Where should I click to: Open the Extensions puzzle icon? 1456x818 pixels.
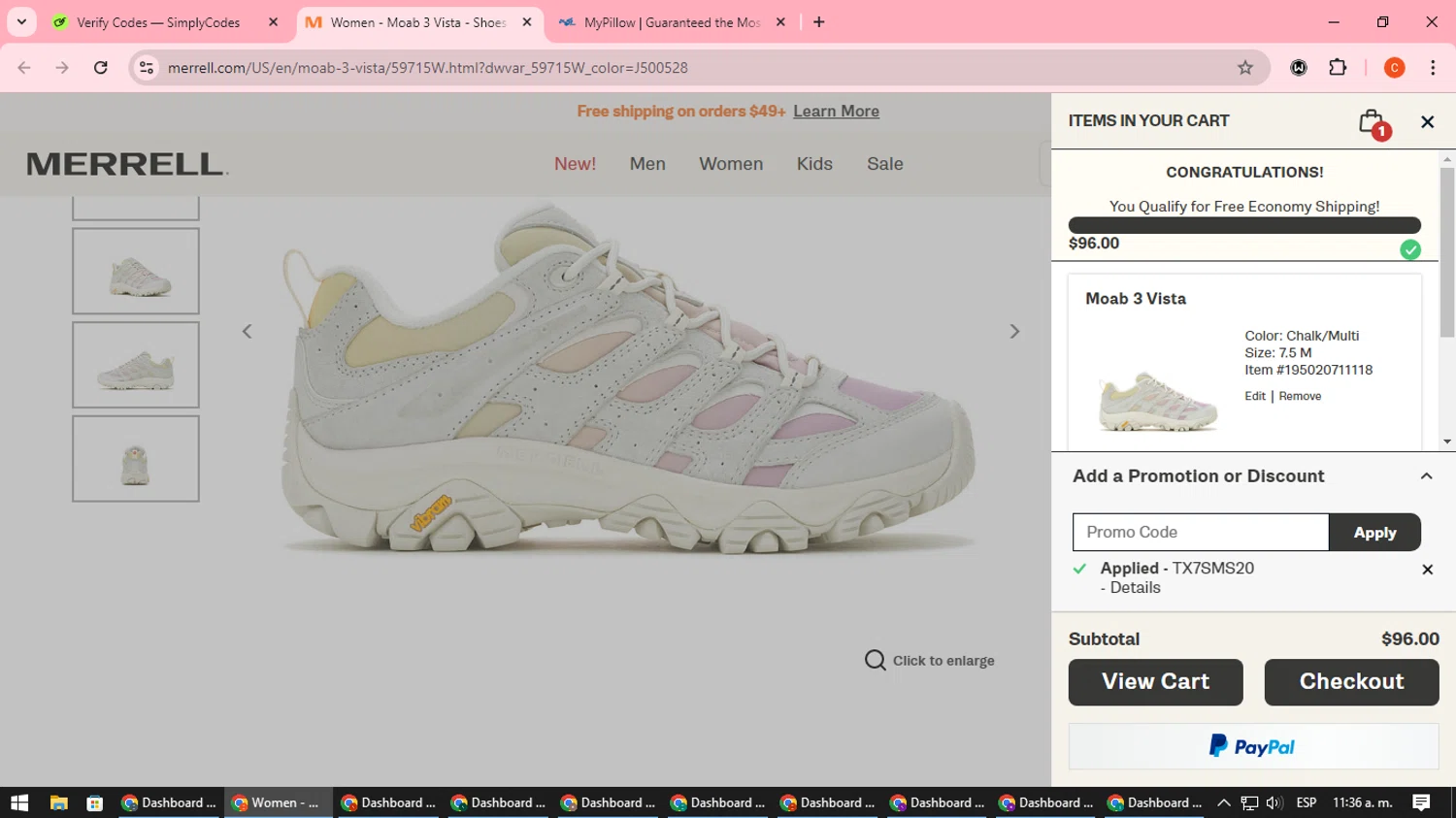pyautogui.click(x=1338, y=68)
